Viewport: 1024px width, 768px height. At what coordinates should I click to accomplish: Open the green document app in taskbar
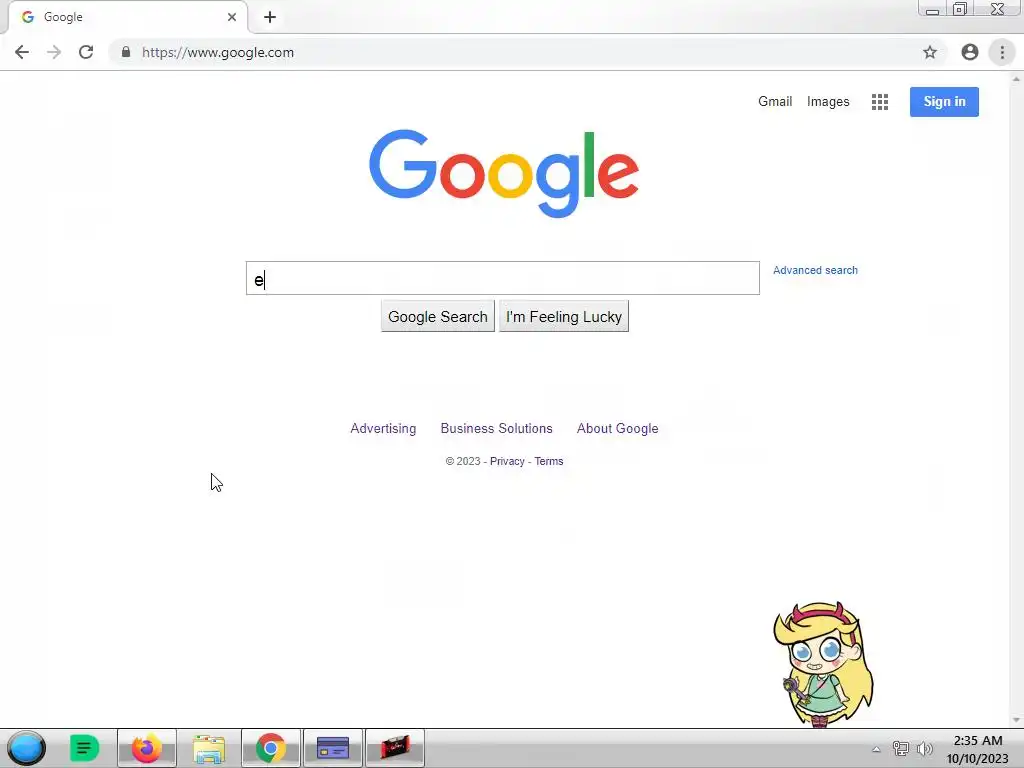[x=84, y=748]
